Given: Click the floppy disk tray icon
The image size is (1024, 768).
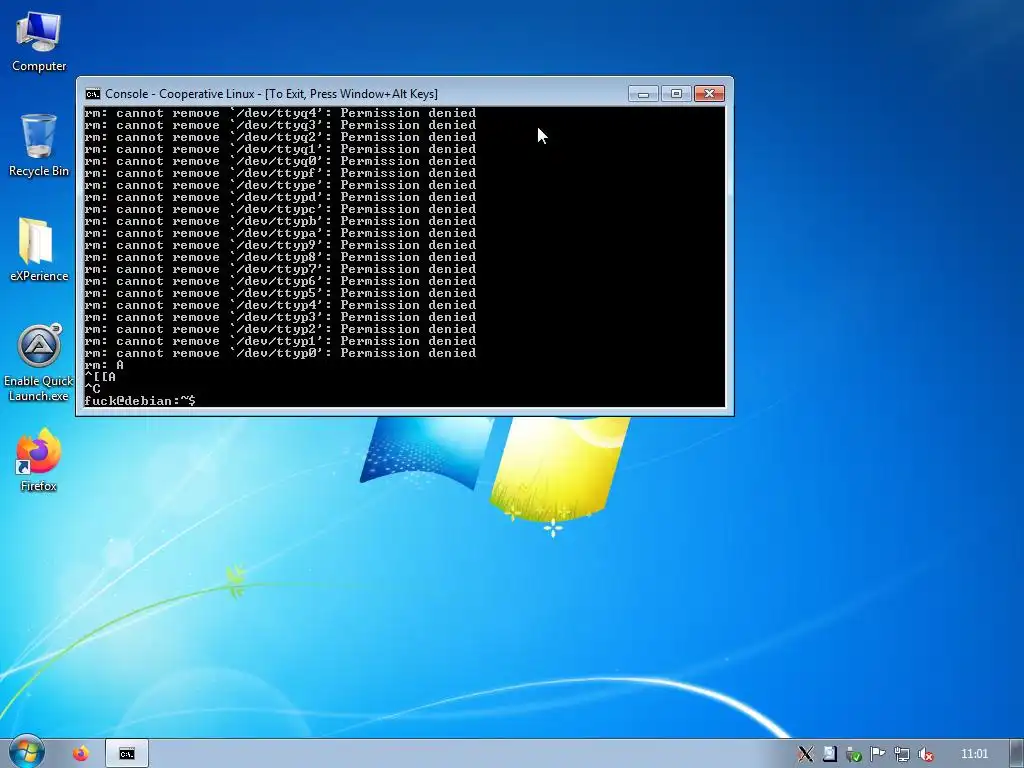Looking at the screenshot, I should click(829, 754).
